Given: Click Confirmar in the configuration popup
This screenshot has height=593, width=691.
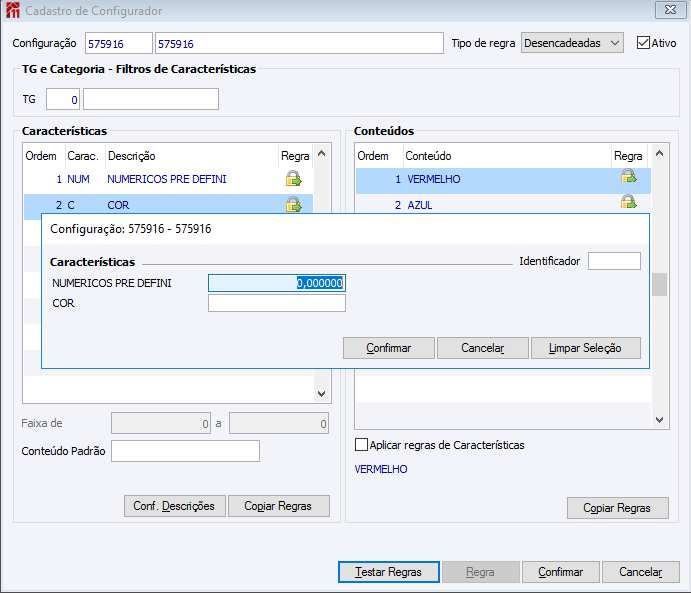Looking at the screenshot, I should coord(389,348).
